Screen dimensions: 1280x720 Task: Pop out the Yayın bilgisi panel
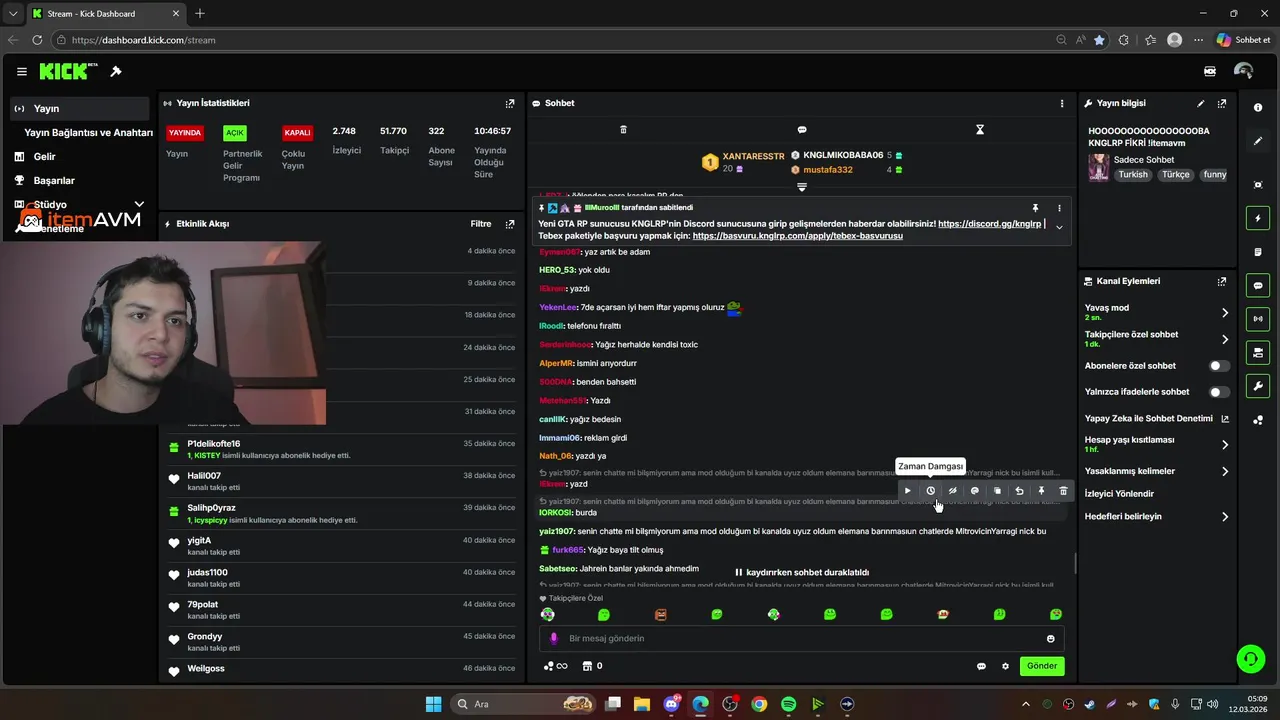point(1222,103)
